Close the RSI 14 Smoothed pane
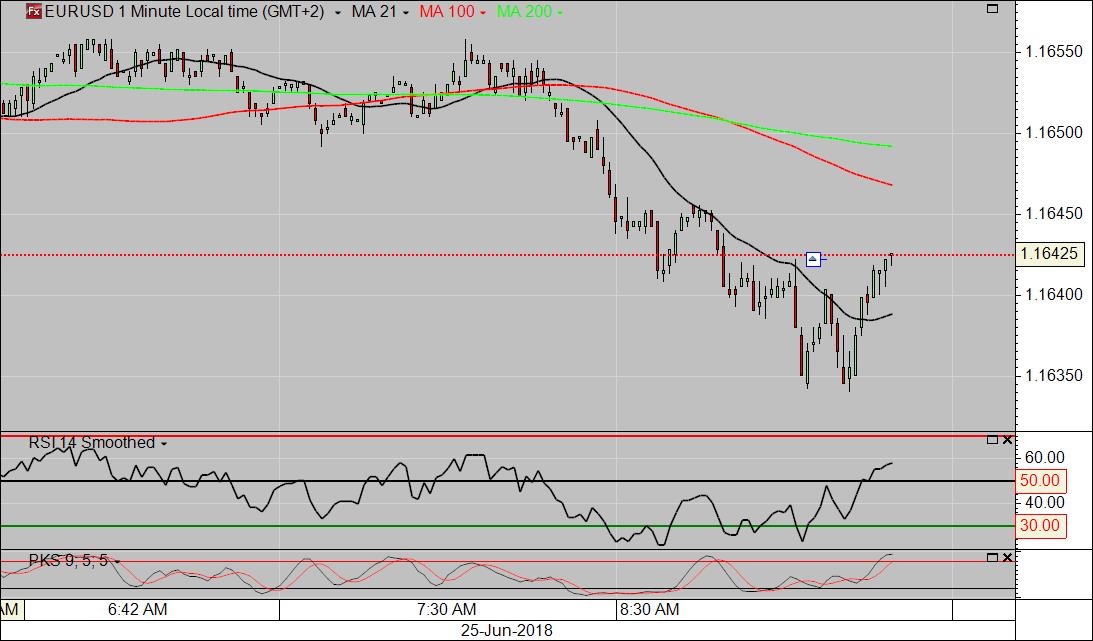The image size is (1093, 641). [x=1007, y=440]
